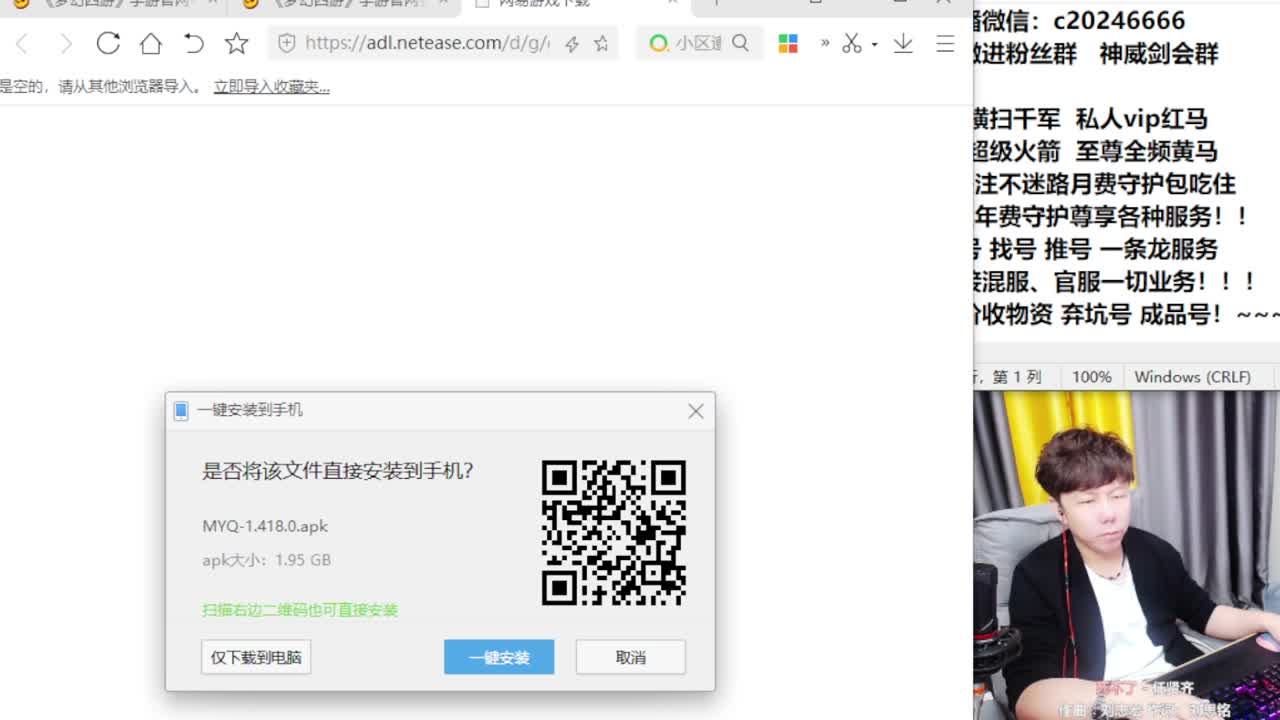The width and height of the screenshot is (1280, 720).
Task: Click the magnifier search icon
Action: 740,43
